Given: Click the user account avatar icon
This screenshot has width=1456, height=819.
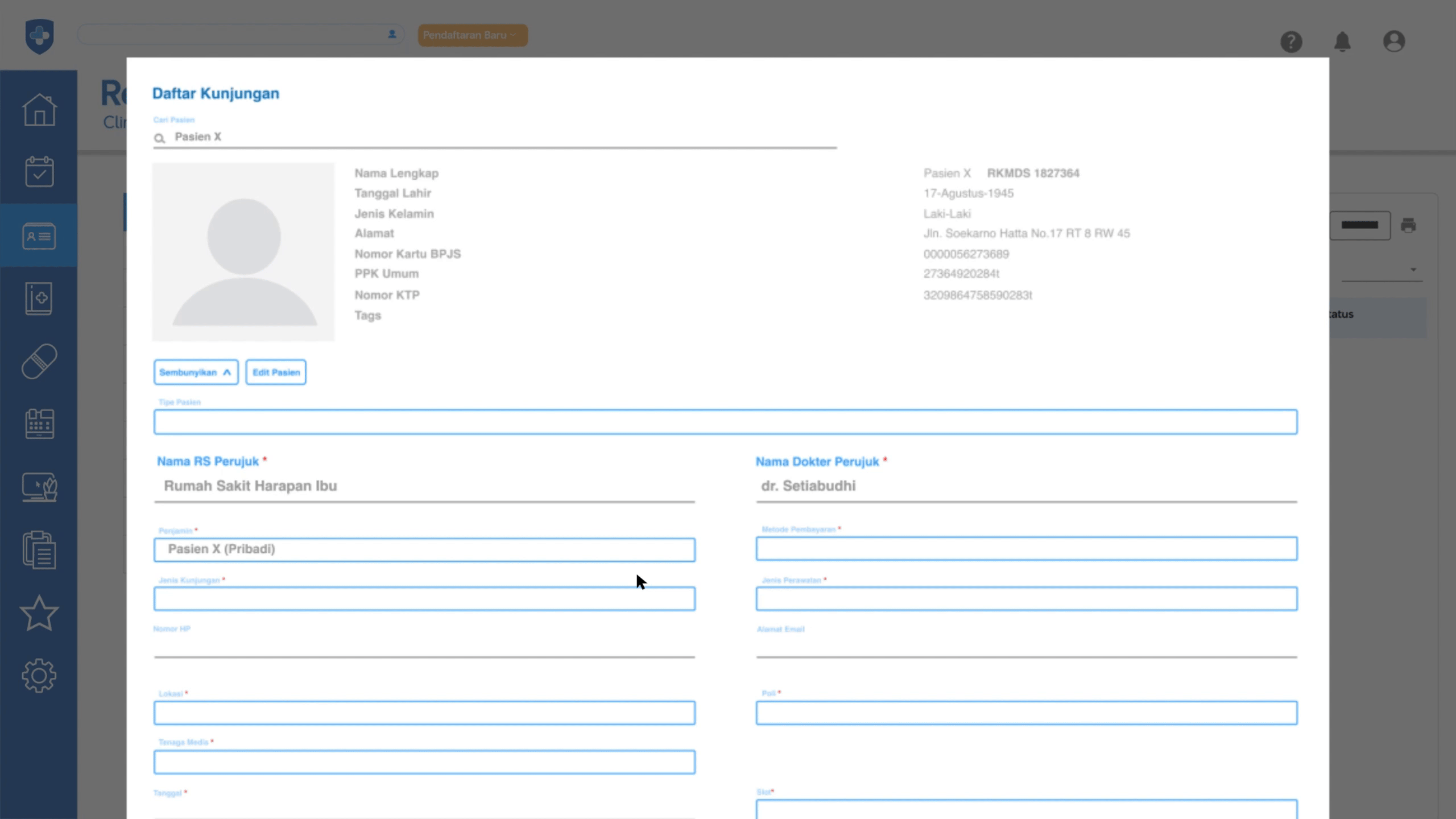Looking at the screenshot, I should [x=1393, y=42].
